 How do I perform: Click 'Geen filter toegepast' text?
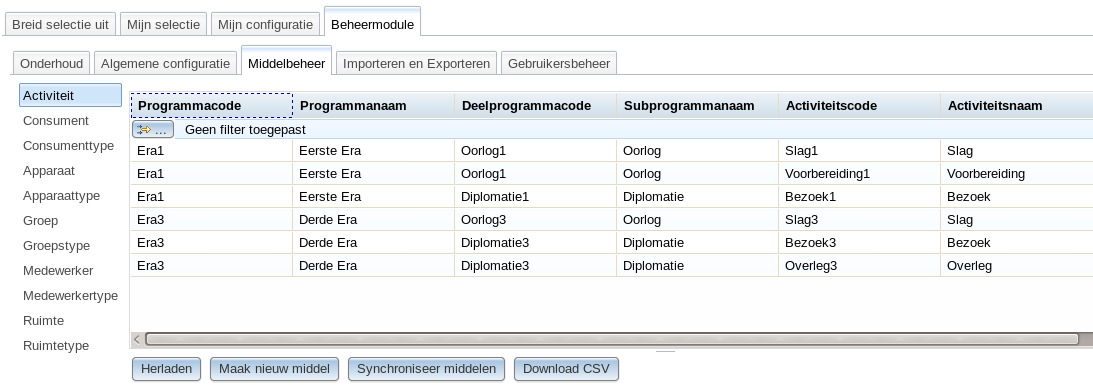tap(245, 130)
